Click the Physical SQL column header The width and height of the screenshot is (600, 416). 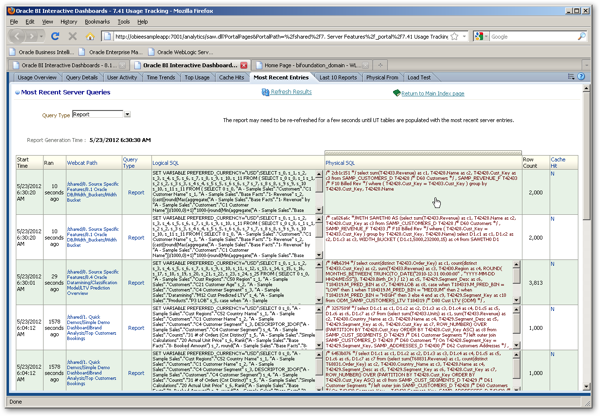[340, 163]
